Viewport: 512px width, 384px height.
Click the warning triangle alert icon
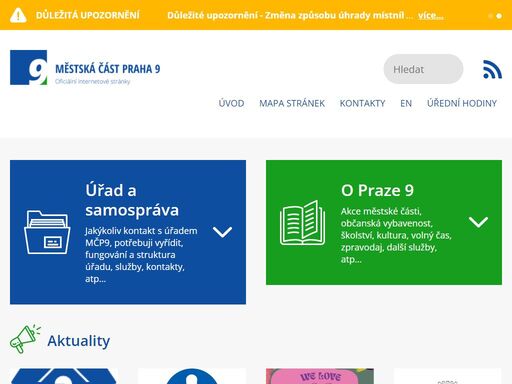(x=18, y=15)
